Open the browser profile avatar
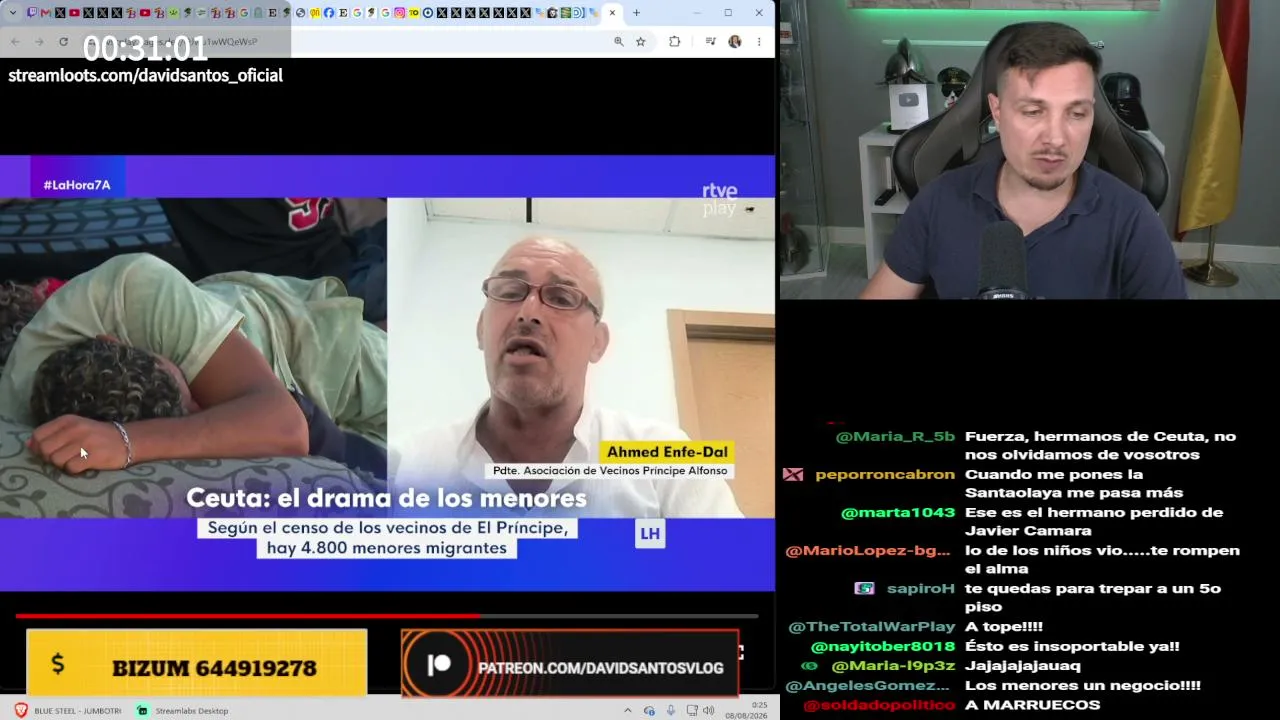This screenshot has width=1280, height=720. pyautogui.click(x=735, y=42)
